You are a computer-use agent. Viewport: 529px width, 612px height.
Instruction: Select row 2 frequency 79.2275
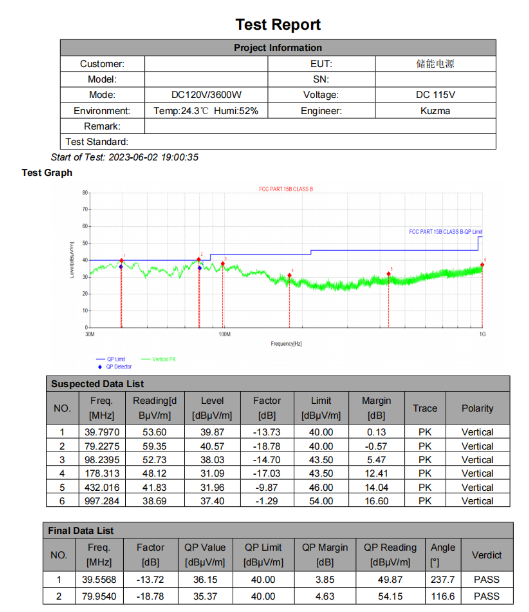point(102,446)
